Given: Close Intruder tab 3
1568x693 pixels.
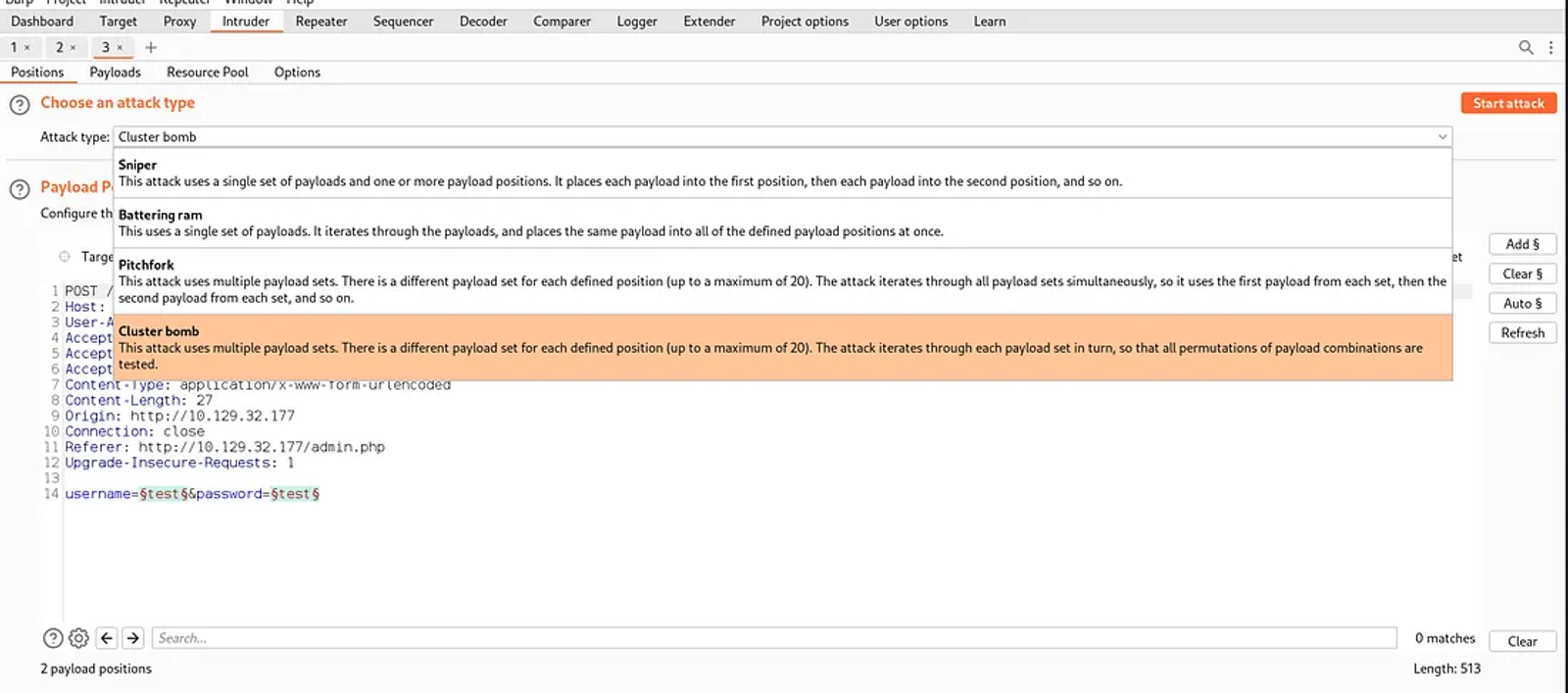Looking at the screenshot, I should [120, 47].
